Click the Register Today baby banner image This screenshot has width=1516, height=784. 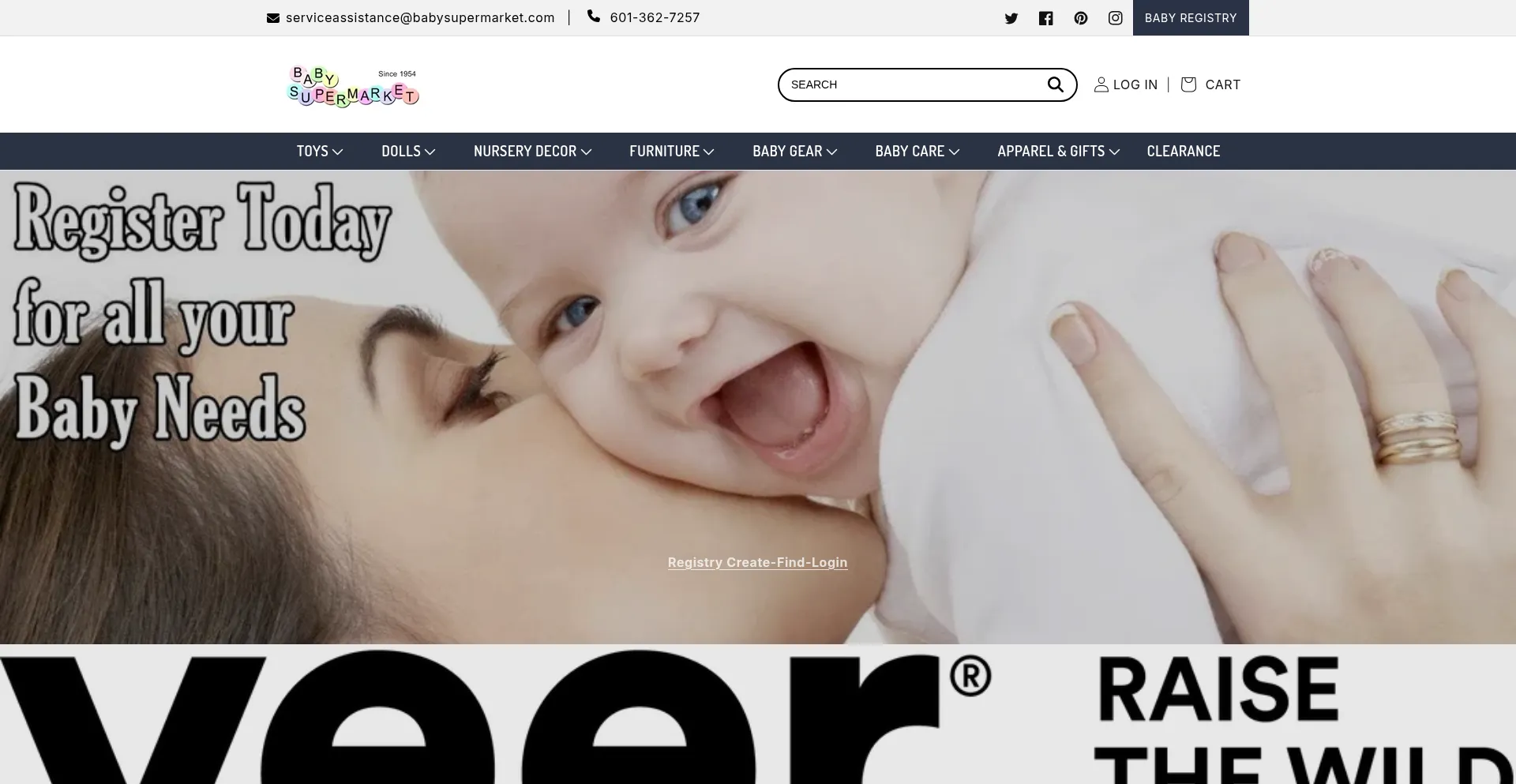[x=758, y=407]
